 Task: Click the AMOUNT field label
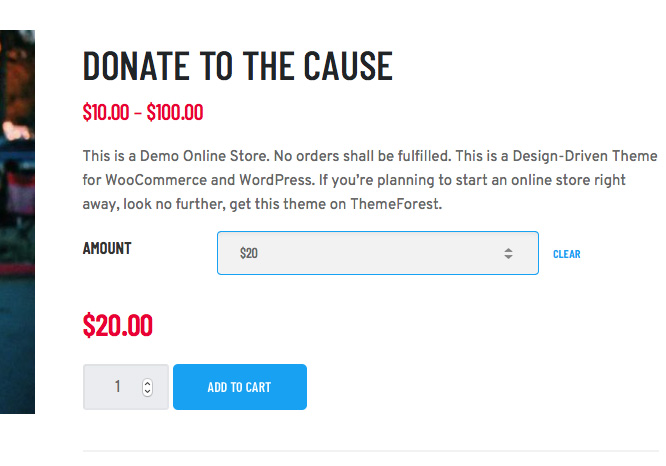pos(107,248)
